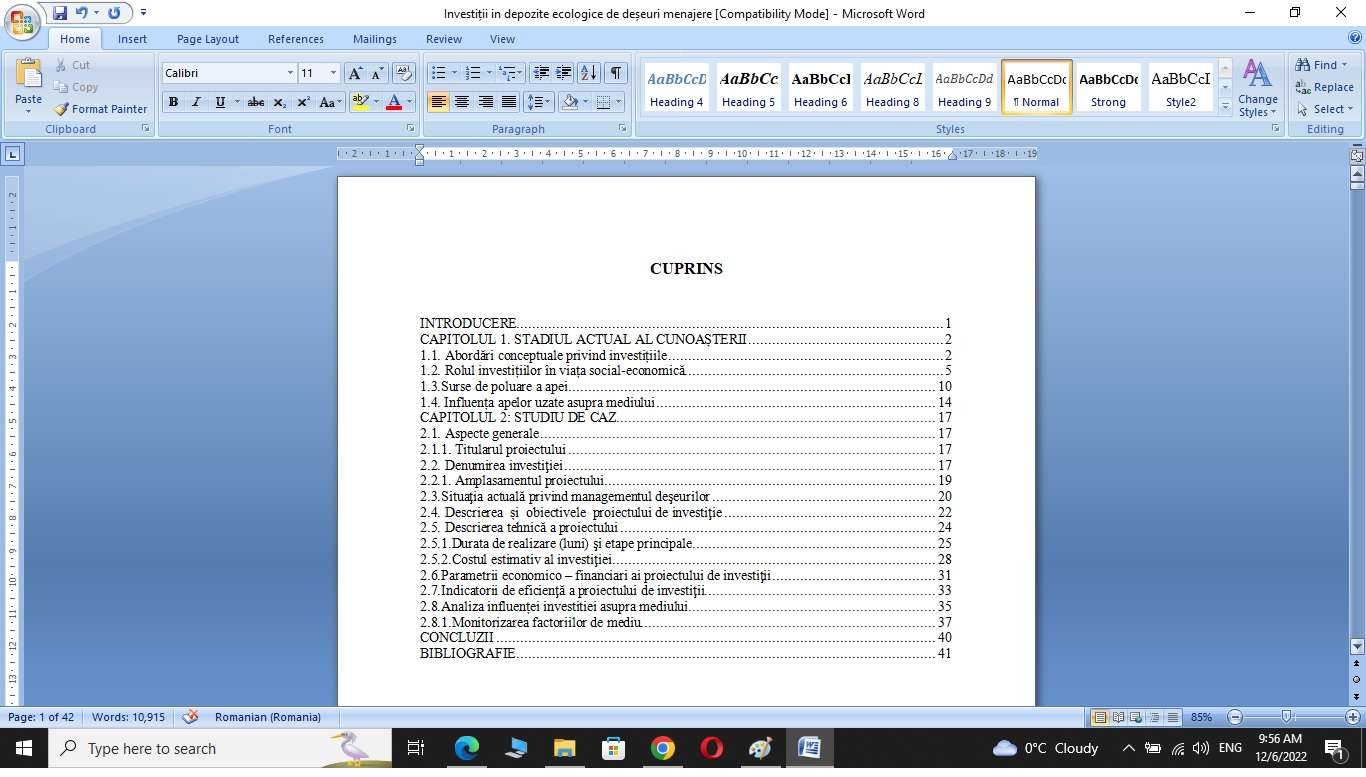Click the Grow Font icon
The image size is (1366, 777).
click(355, 73)
